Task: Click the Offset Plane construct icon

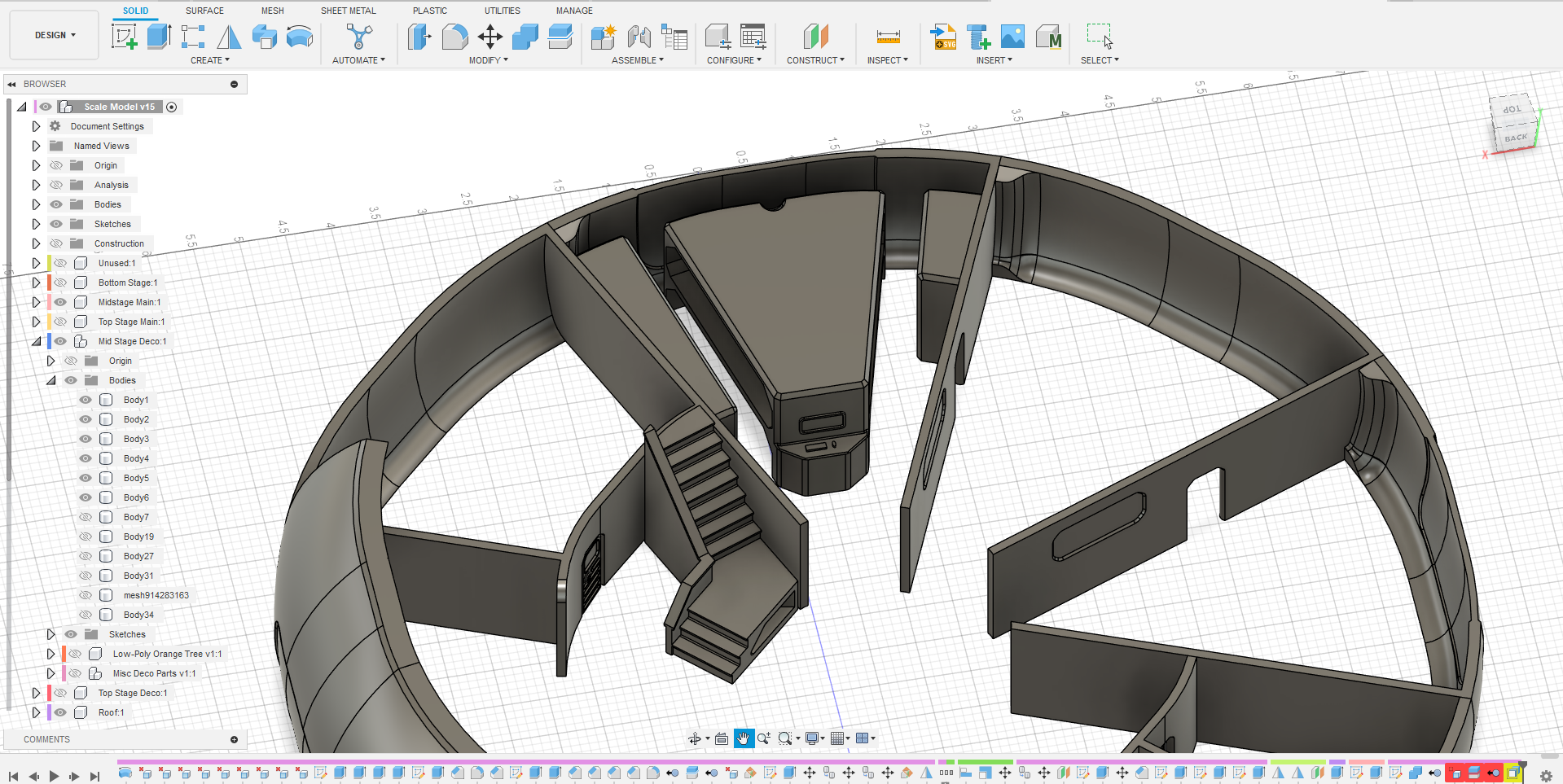Action: 815,37
